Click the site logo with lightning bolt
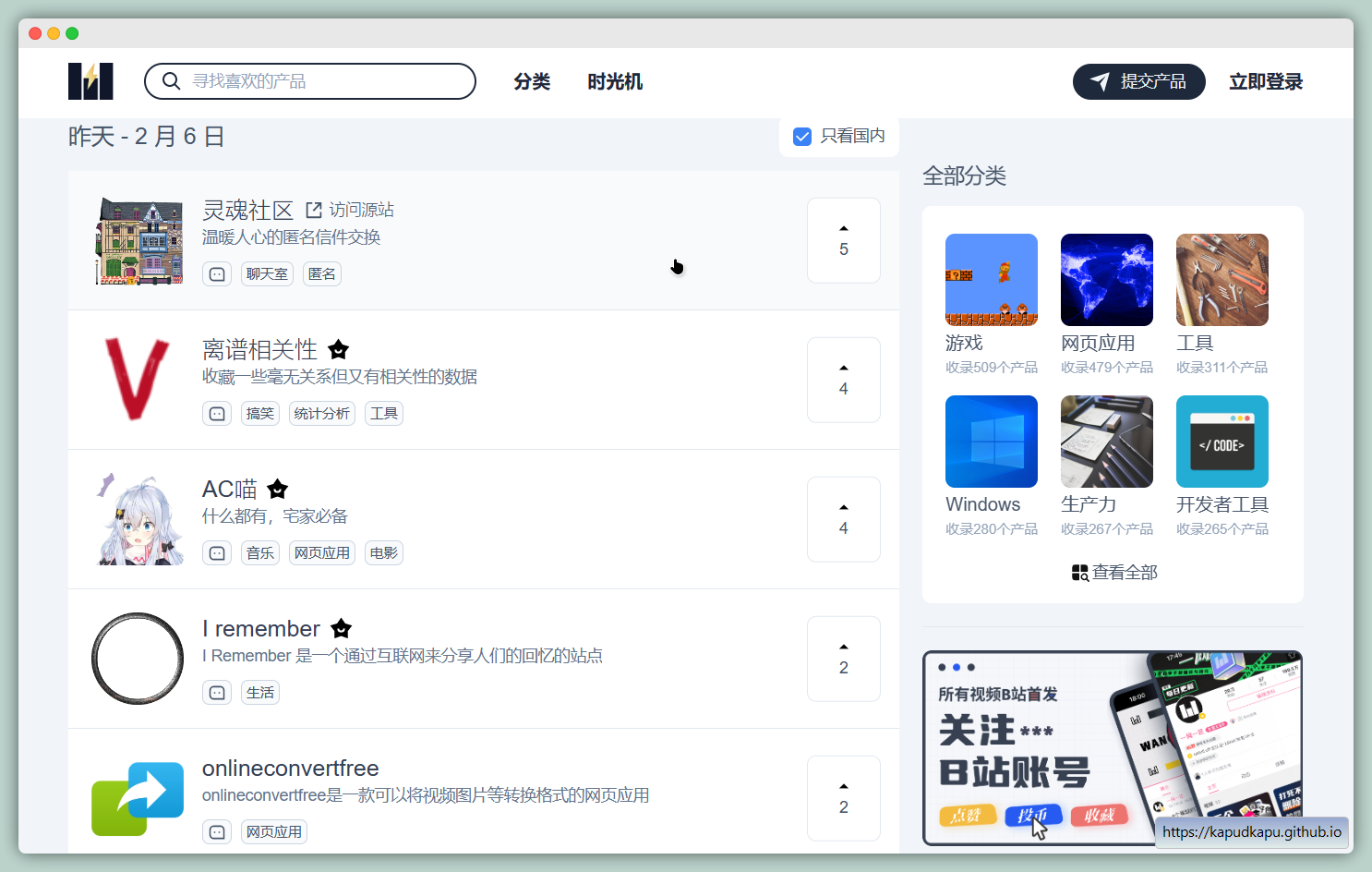Viewport: 1372px width, 872px height. (x=90, y=81)
